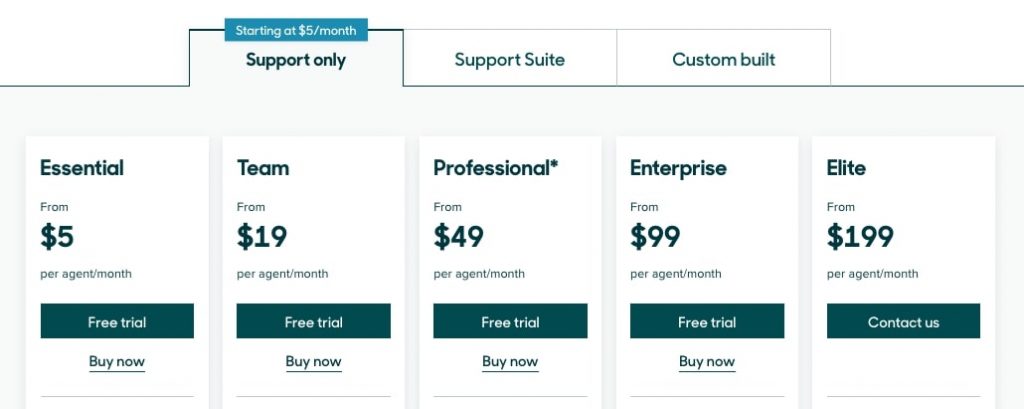1024x409 pixels.
Task: Select the Elite plan title
Action: [846, 168]
